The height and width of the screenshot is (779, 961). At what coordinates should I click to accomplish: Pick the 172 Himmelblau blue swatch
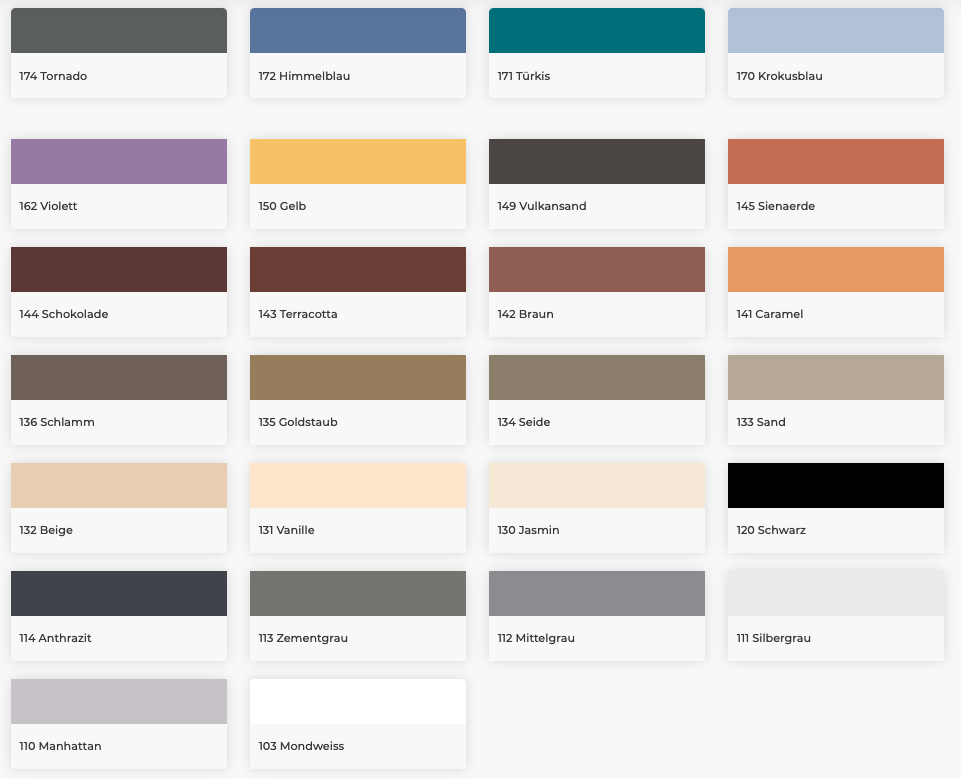pos(357,31)
